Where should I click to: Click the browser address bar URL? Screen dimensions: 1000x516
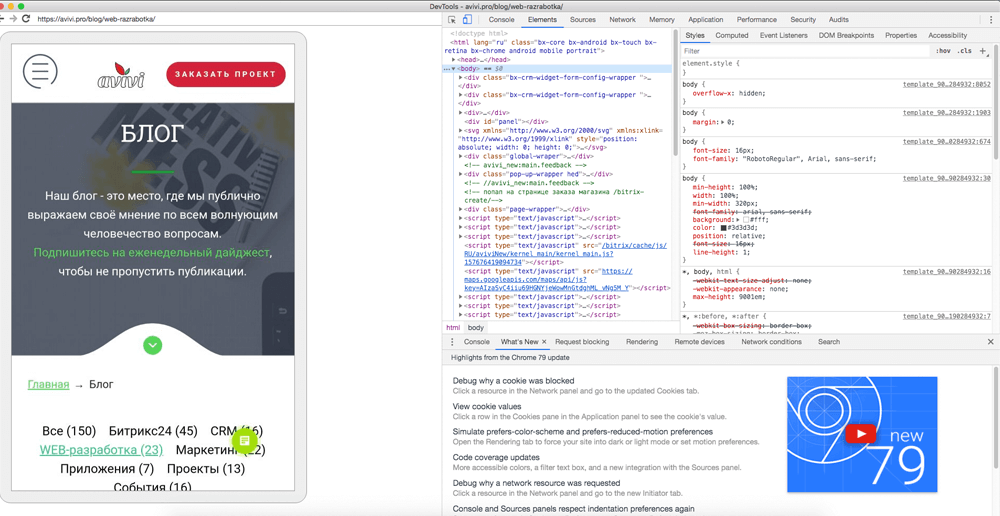(96, 19)
